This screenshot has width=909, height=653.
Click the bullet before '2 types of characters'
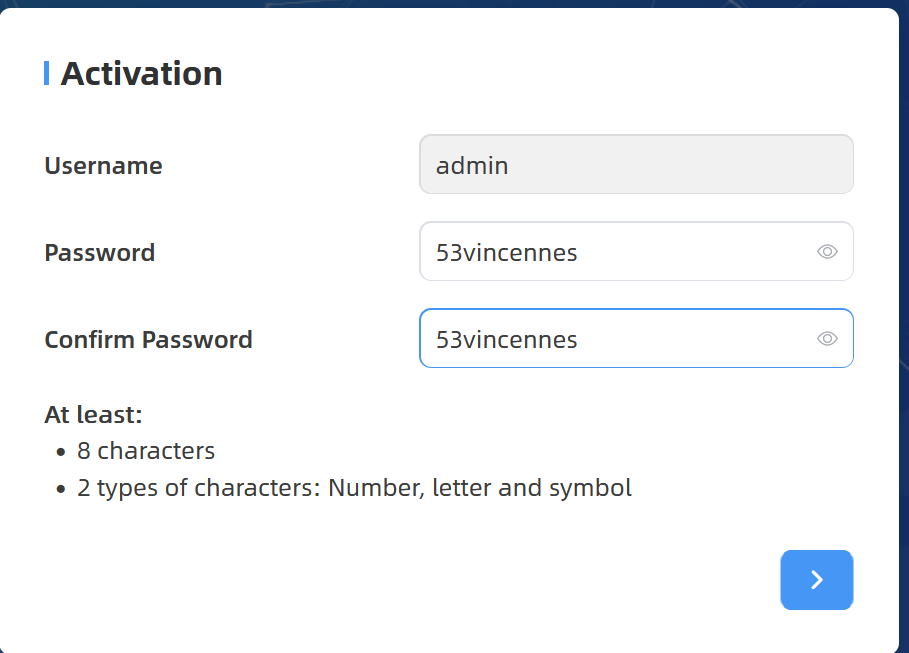61,489
